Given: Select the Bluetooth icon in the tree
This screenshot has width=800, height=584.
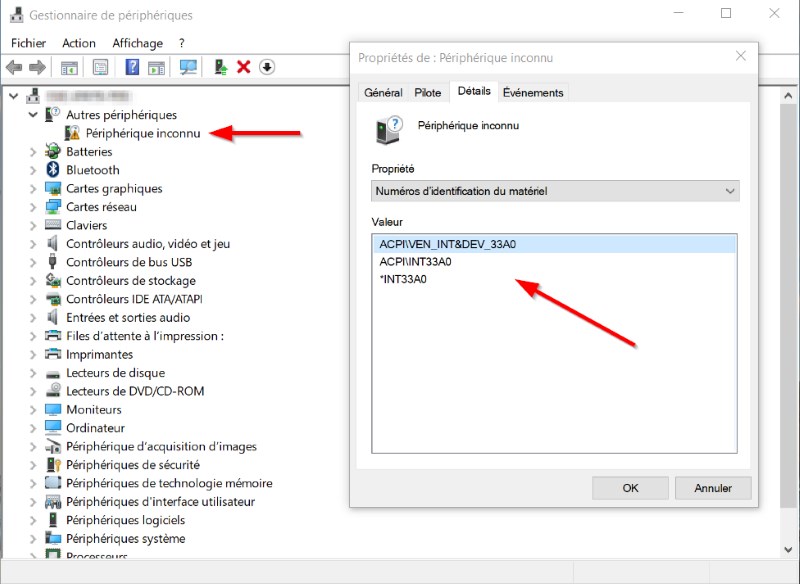Looking at the screenshot, I should point(53,169).
